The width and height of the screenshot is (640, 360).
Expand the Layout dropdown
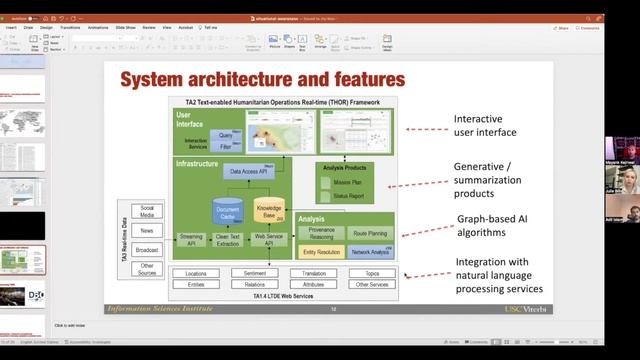click(54, 37)
